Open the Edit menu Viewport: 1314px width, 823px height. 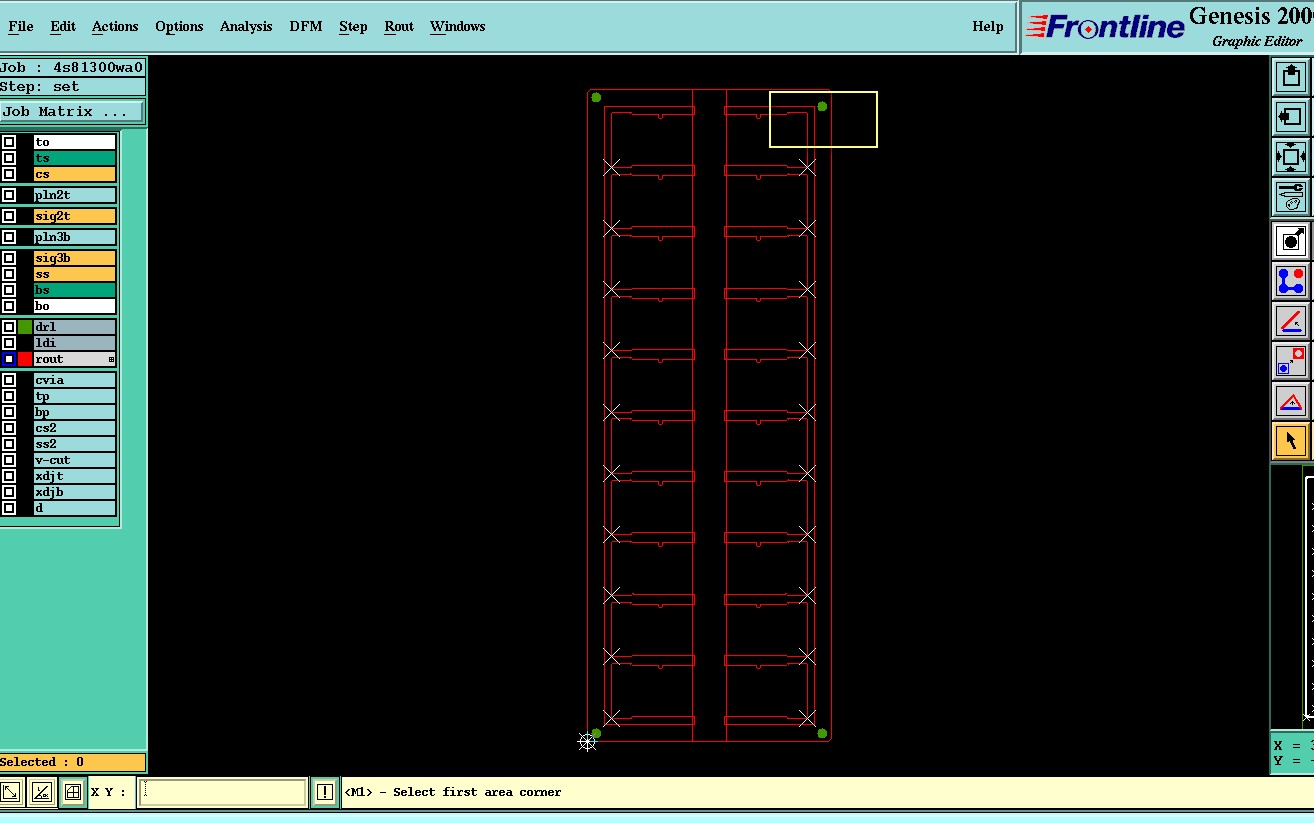[x=63, y=26]
